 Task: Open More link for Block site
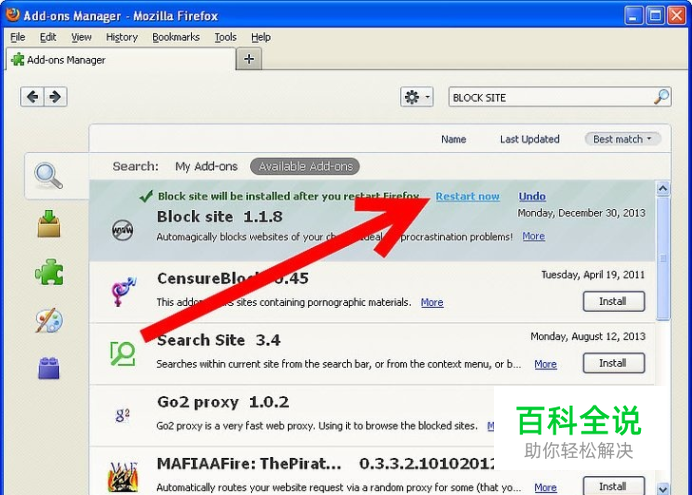[534, 236]
